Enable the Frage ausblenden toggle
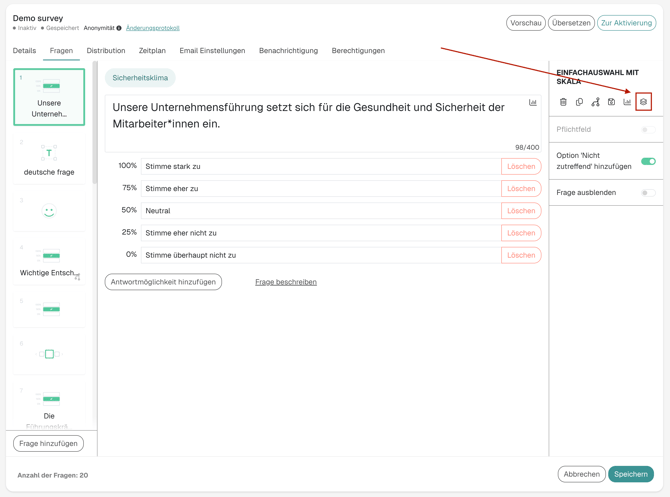Screen dimensions: 670x497 click(x=648, y=193)
